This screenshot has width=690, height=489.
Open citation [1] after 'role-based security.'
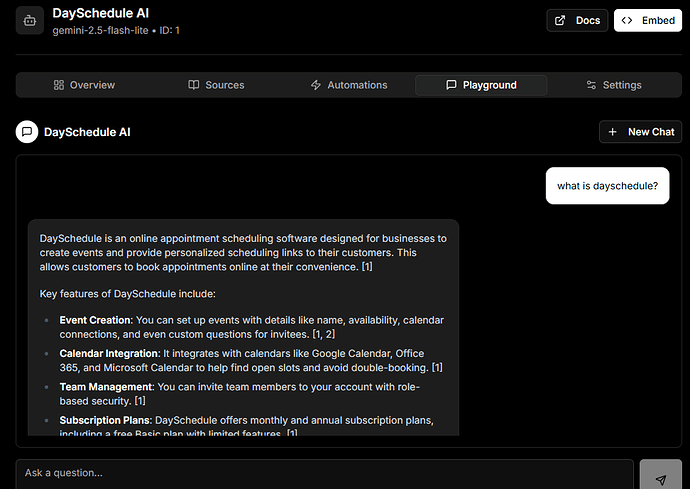[140, 401]
